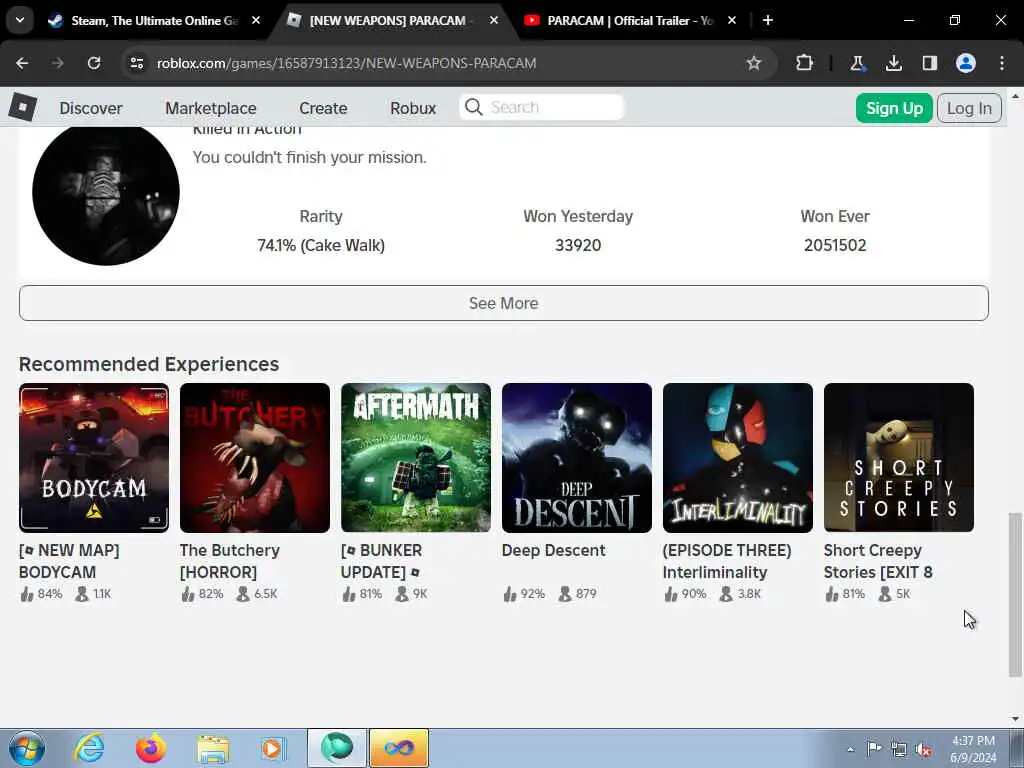This screenshot has height=768, width=1024.
Task: Open the Aftermath game thumbnail
Action: pyautogui.click(x=416, y=458)
